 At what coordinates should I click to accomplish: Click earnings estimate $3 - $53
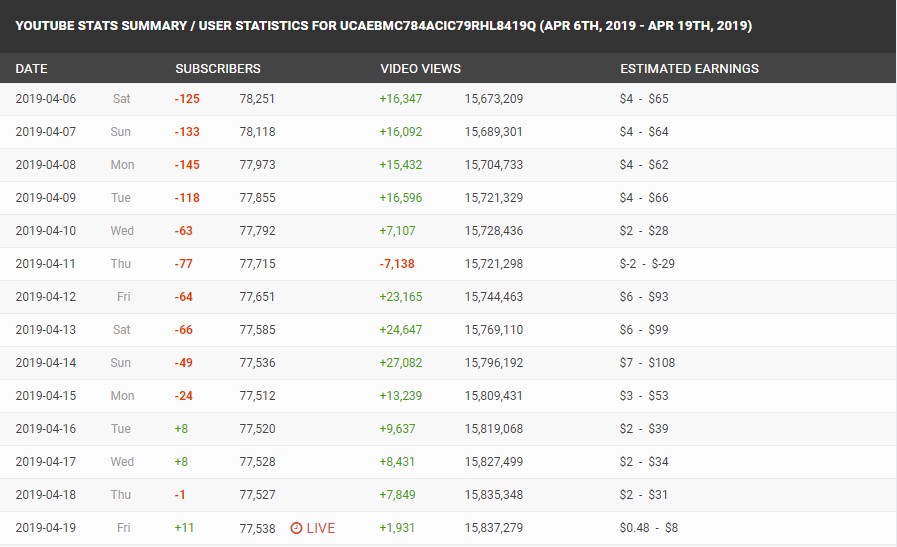[644, 396]
